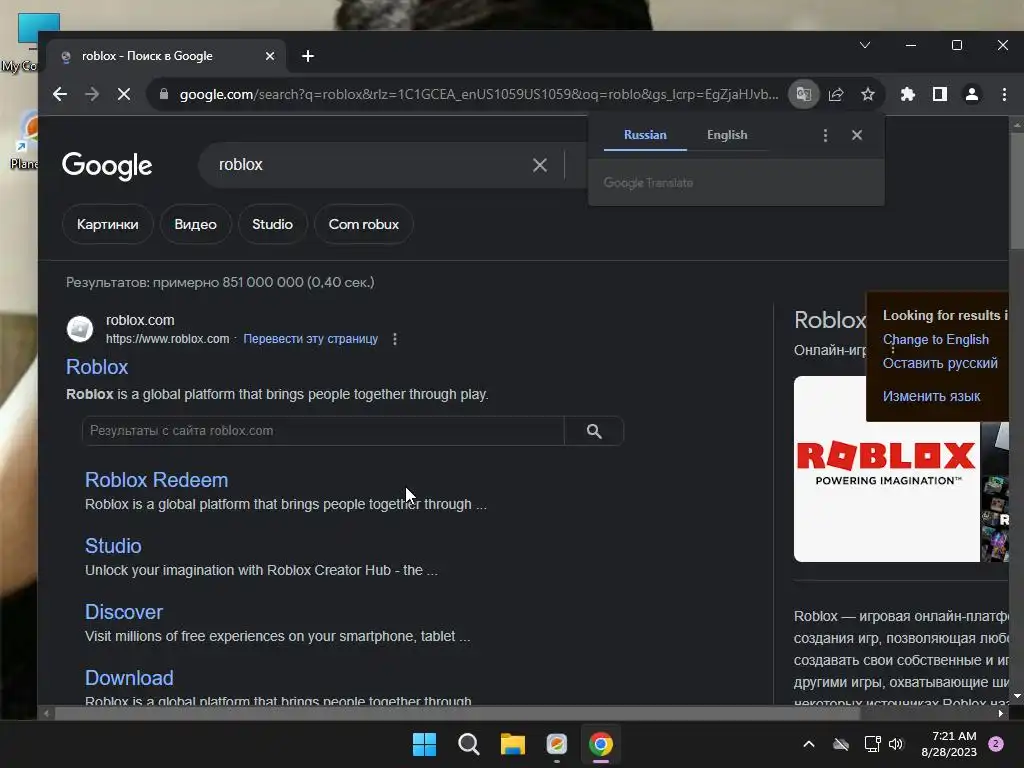The width and height of the screenshot is (1024, 768).
Task: Open Chrome's three-dot main menu
Action: 1004,94
